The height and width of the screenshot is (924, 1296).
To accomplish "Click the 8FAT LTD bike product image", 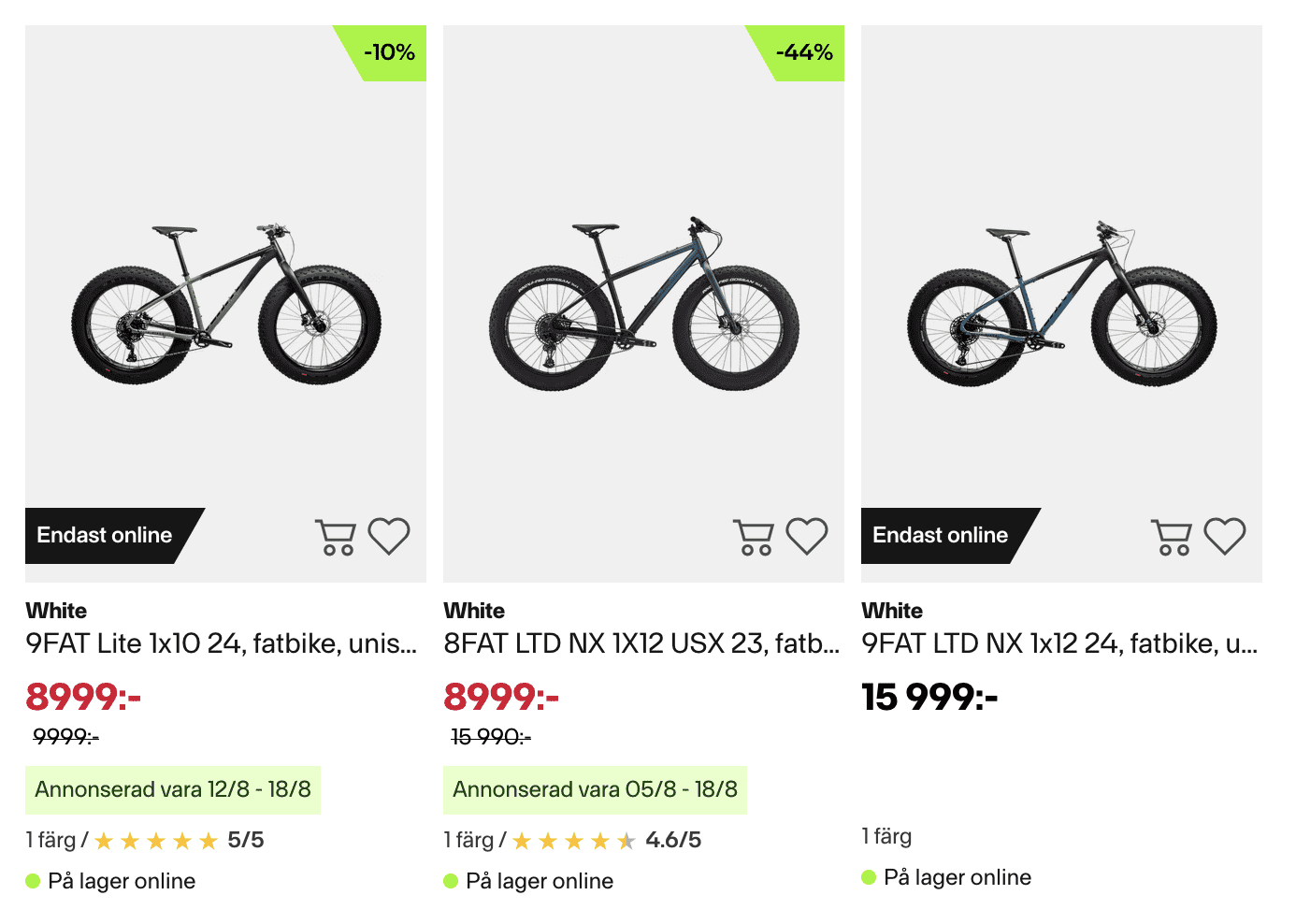I will [644, 304].
